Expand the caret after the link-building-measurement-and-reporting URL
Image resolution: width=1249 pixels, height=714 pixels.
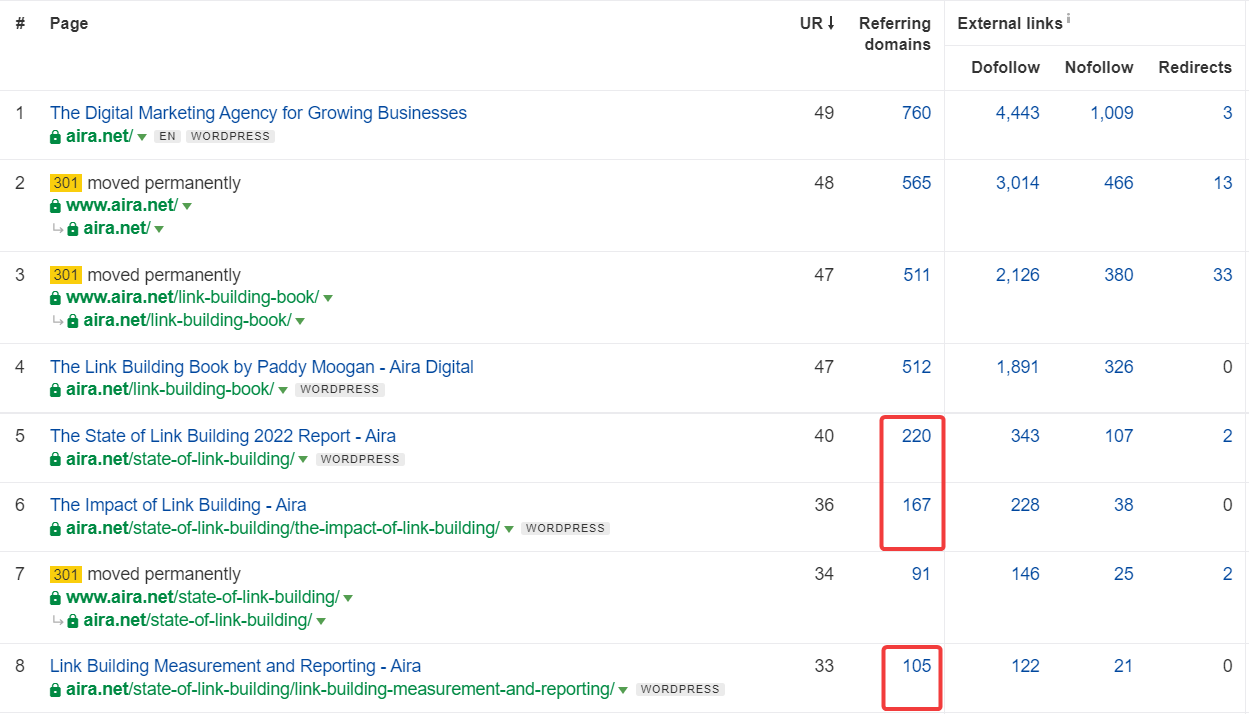[623, 690]
